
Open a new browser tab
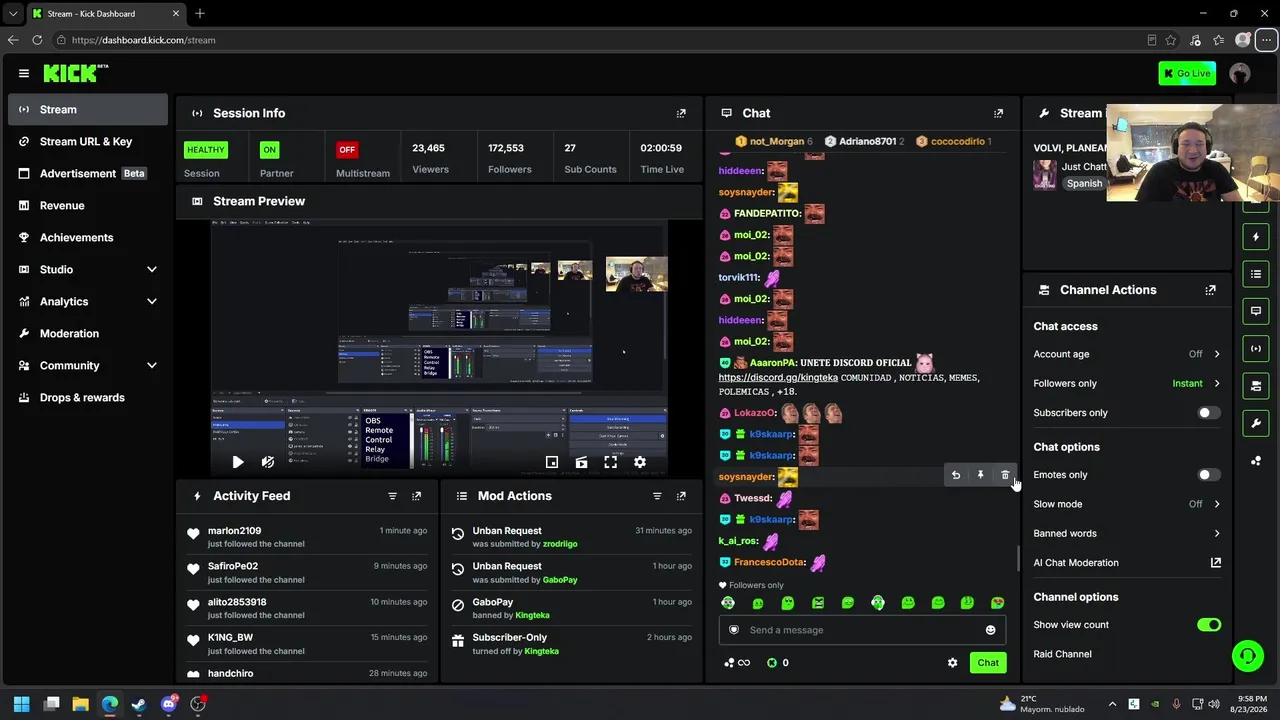point(200,13)
